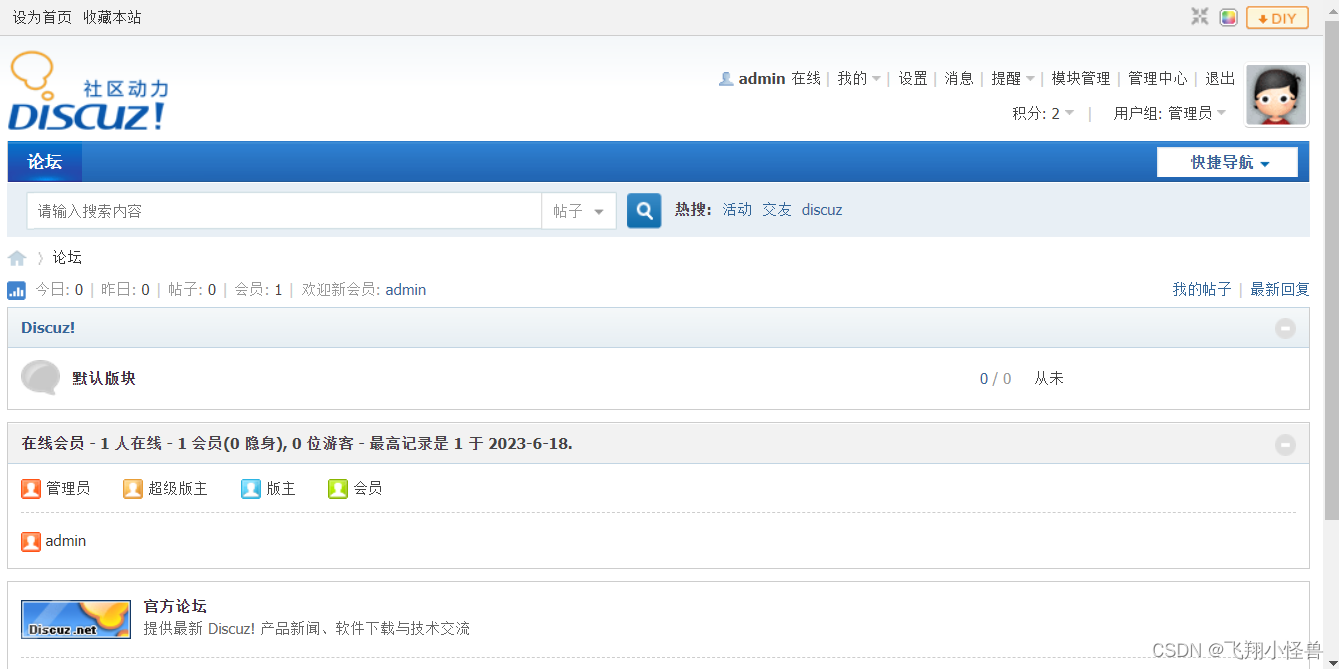Click the search input field
The width and height of the screenshot is (1339, 669).
click(280, 210)
